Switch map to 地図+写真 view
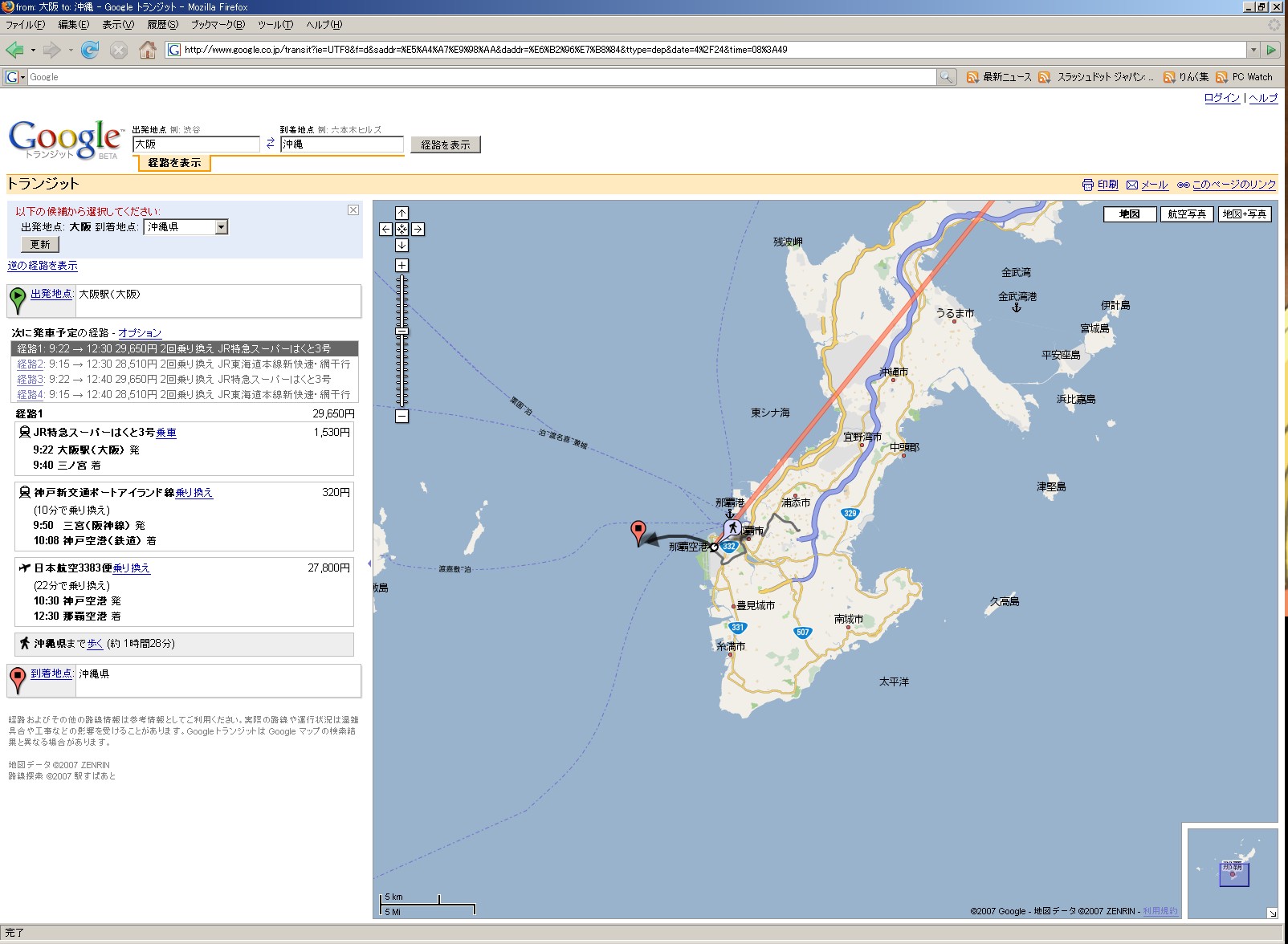The image size is (1288, 944). click(1245, 214)
